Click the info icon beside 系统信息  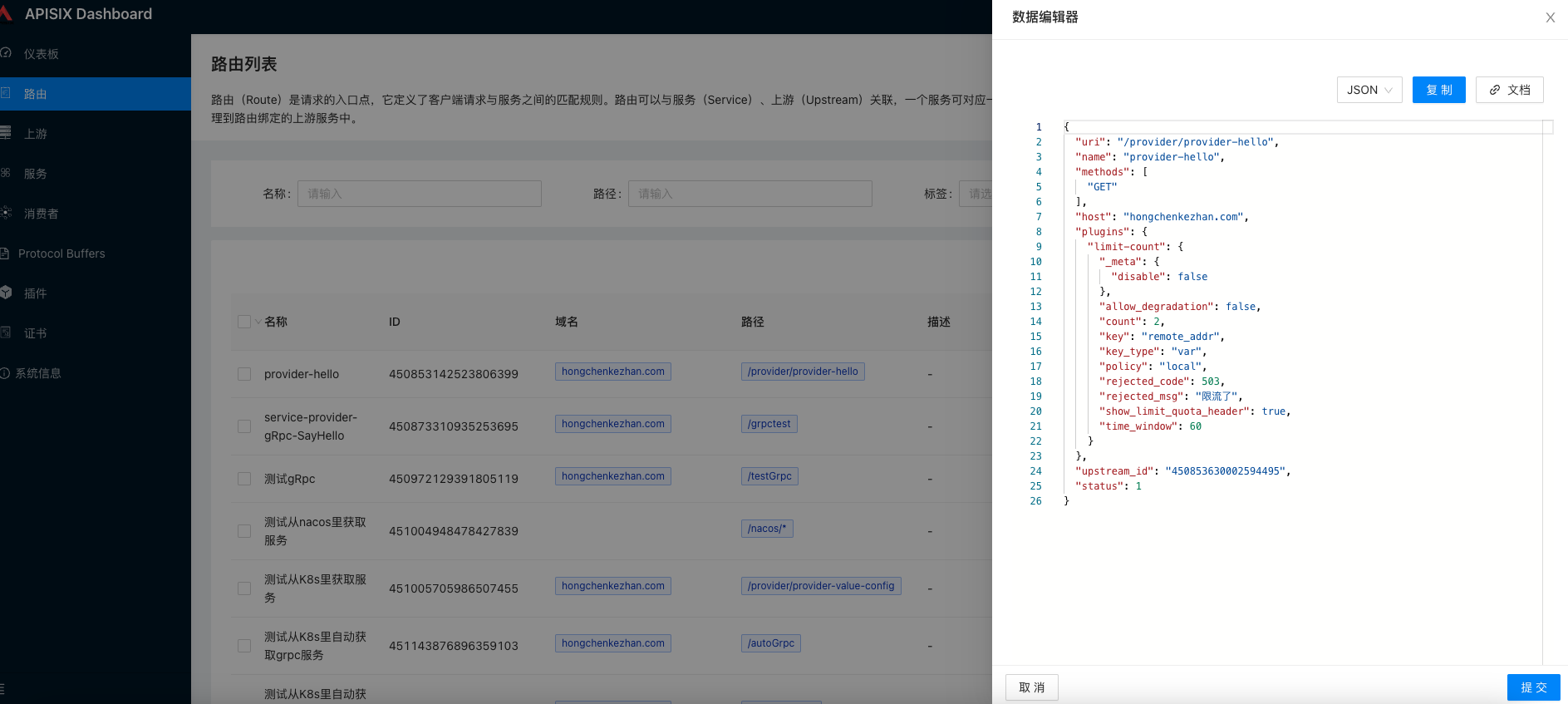pos(5,373)
